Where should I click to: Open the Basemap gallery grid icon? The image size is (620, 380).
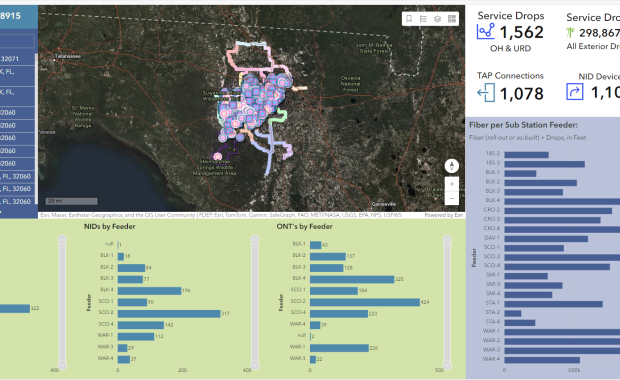pos(452,19)
